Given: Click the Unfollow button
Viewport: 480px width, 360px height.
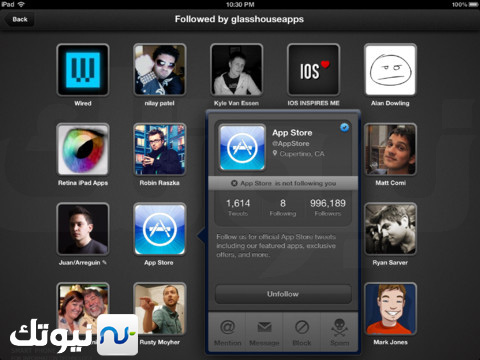Looking at the screenshot, I should (x=283, y=294).
